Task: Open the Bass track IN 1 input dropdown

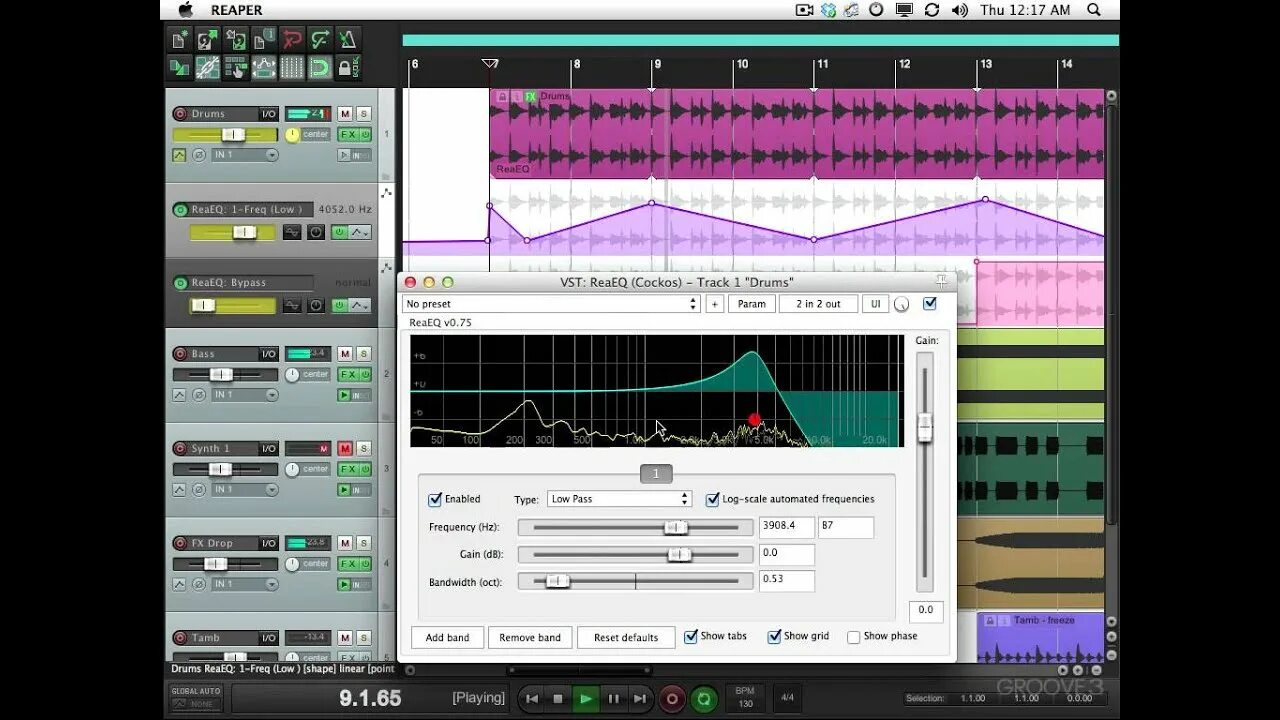Action: pyautogui.click(x=245, y=395)
